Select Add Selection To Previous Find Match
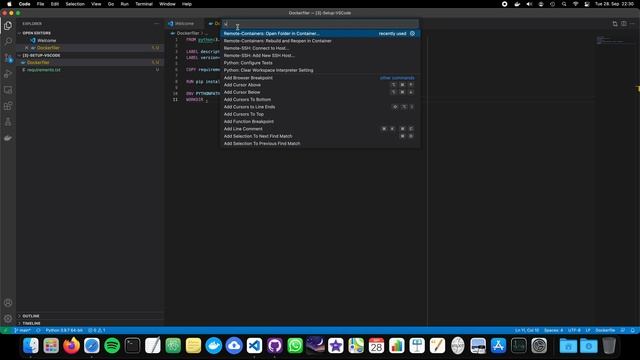The height and width of the screenshot is (360, 640). click(x=320, y=144)
